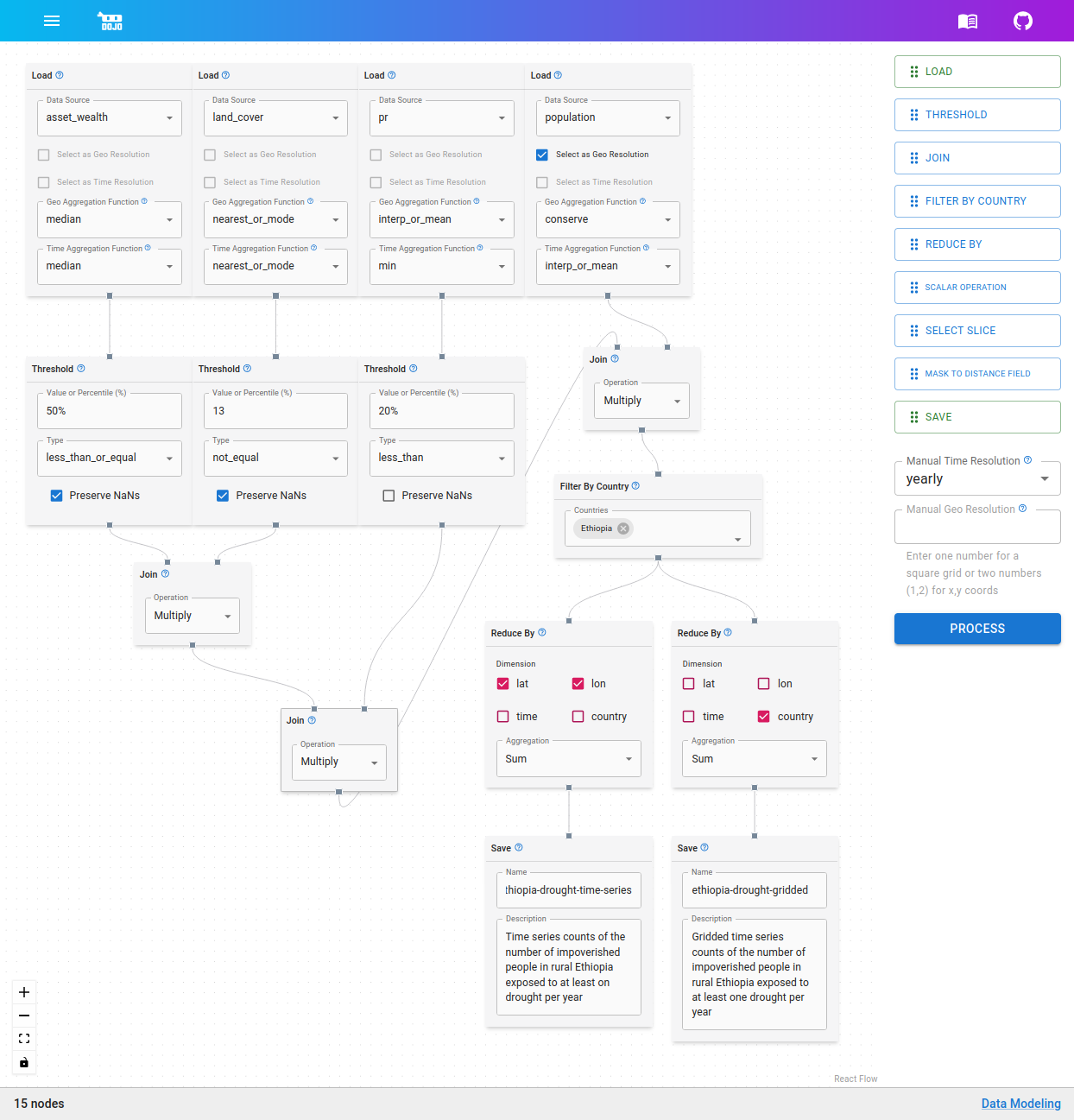Open asset_wealth Data Source dropdown
This screenshot has height=1120, width=1074.
click(x=110, y=117)
